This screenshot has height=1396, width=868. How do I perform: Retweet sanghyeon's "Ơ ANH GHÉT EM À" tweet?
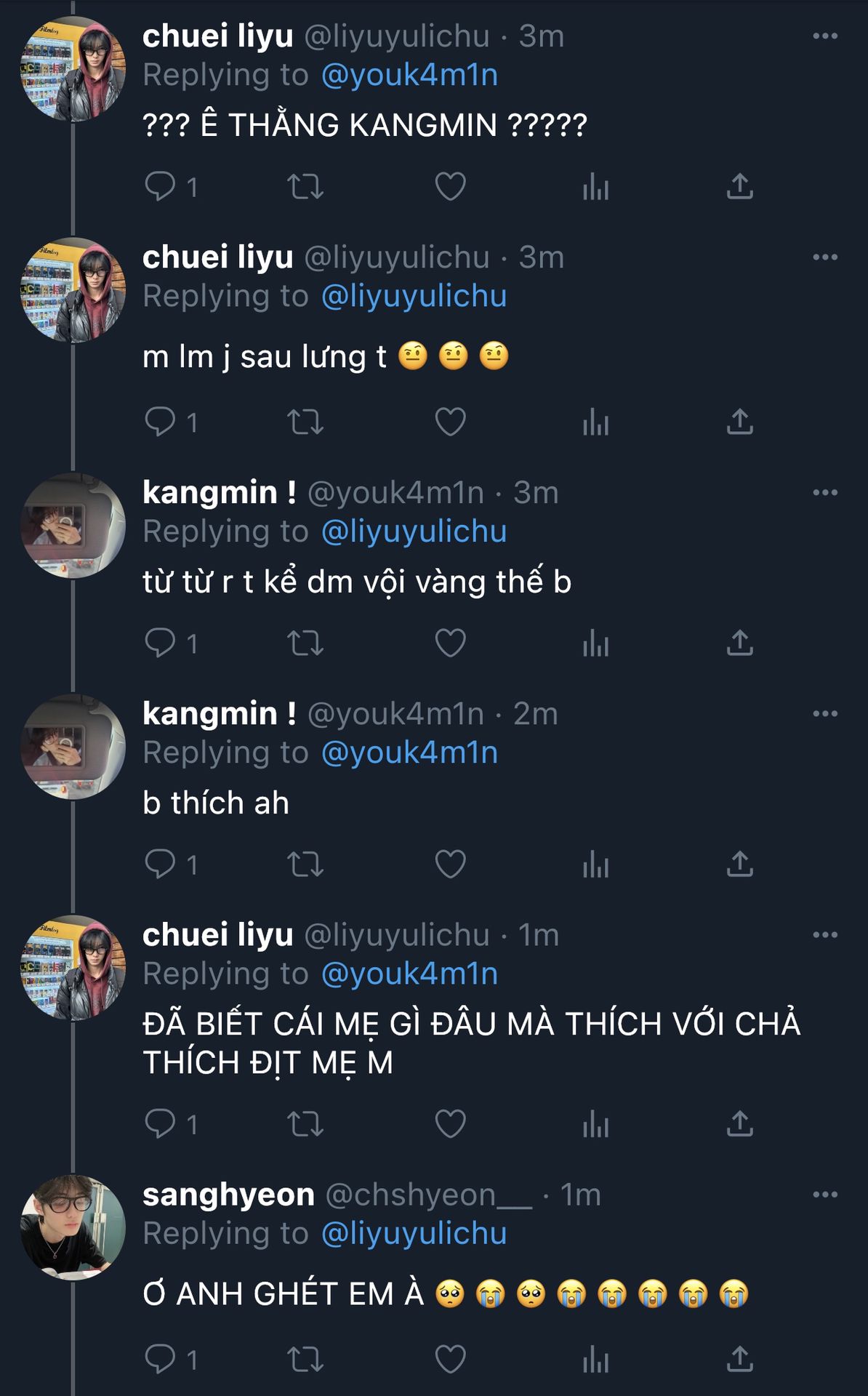tap(305, 1359)
